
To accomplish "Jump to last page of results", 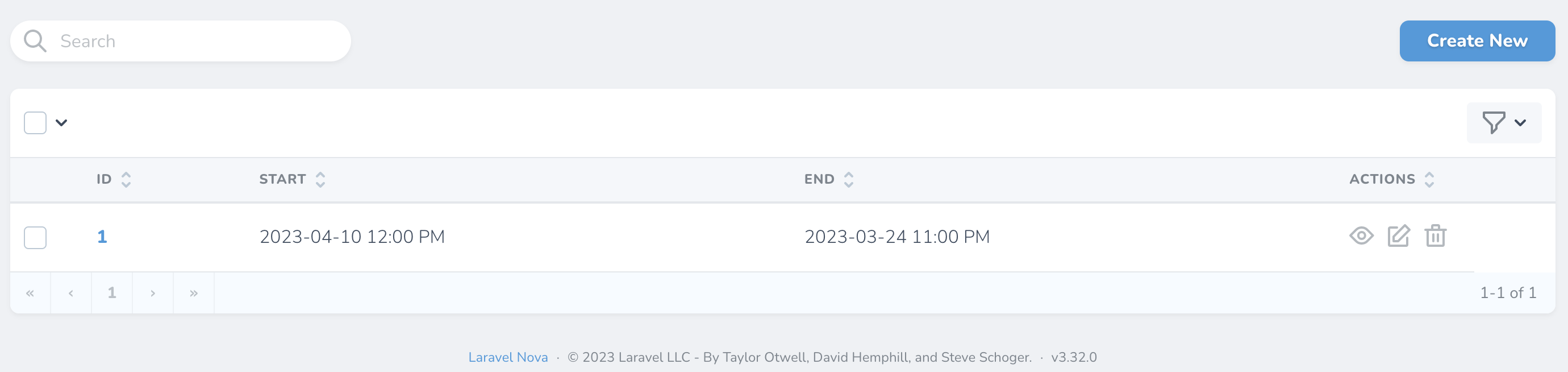I will [194, 294].
